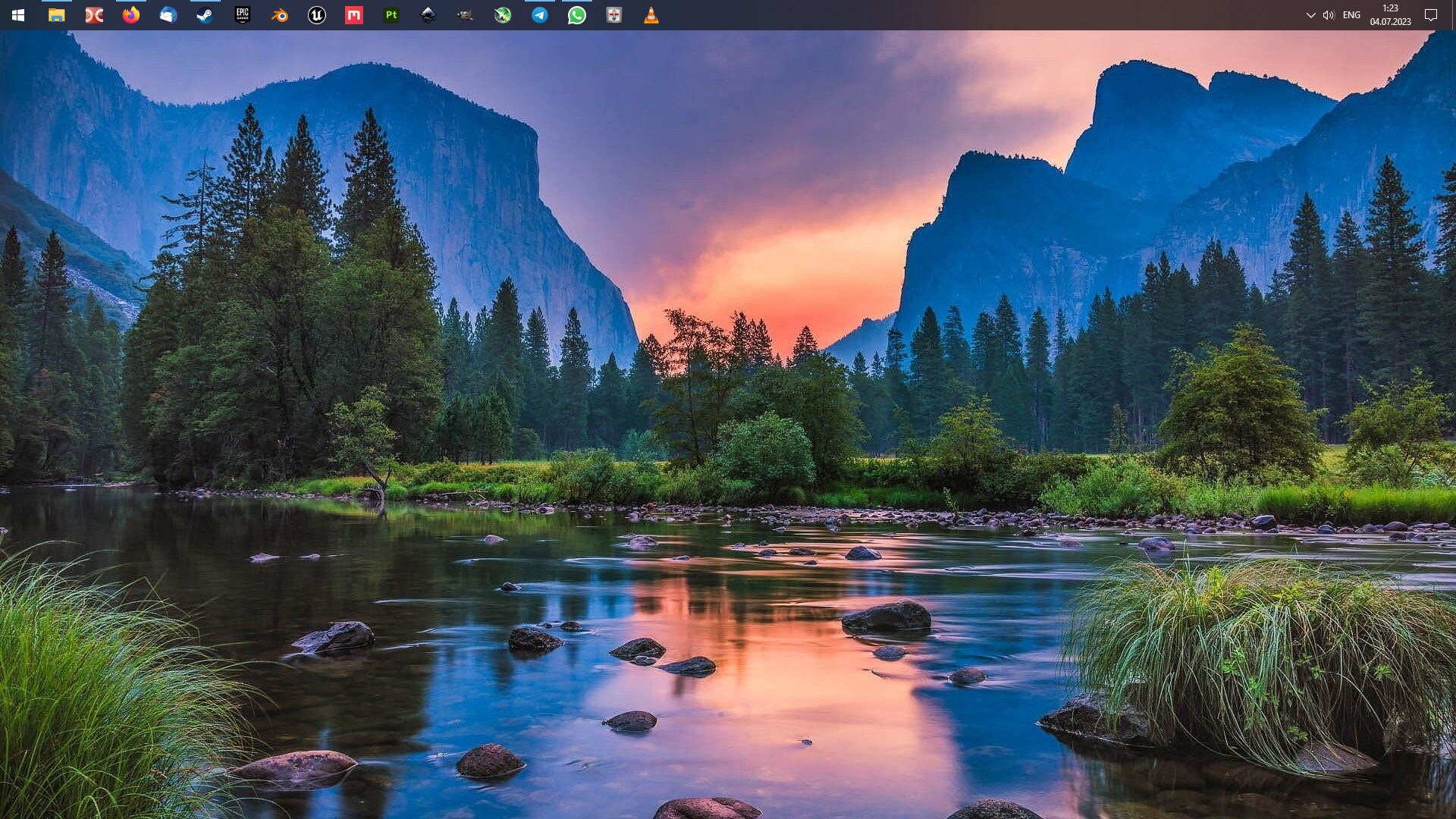Screen dimensions: 1456x819
Task: Expand hidden system tray icons
Action: 1310,15
